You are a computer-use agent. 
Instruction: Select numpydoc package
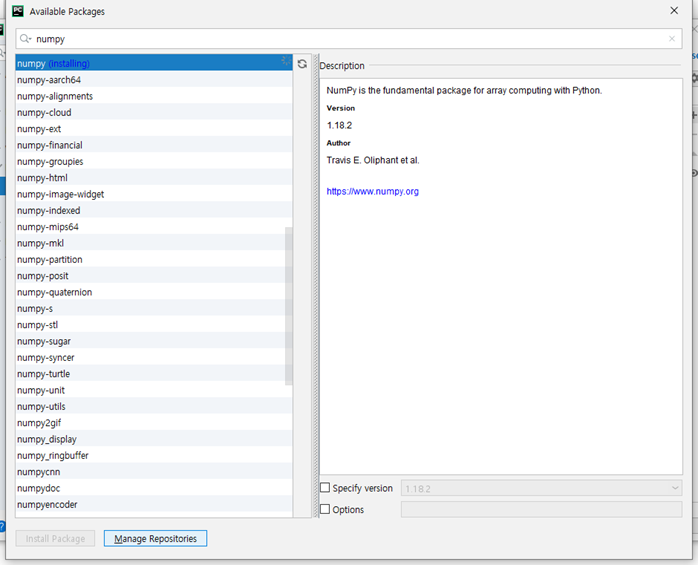(154, 488)
